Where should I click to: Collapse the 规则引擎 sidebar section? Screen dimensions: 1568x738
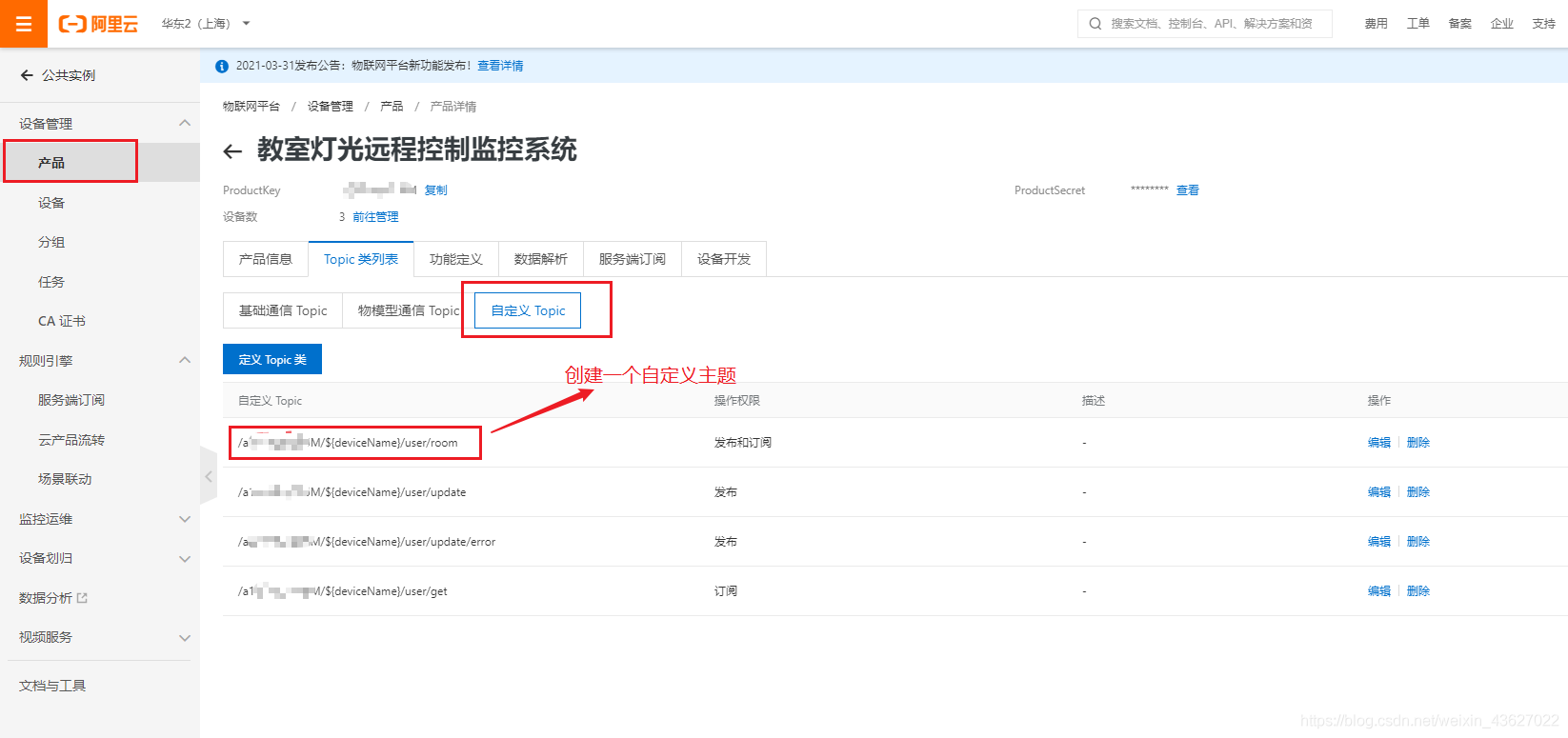(185, 360)
